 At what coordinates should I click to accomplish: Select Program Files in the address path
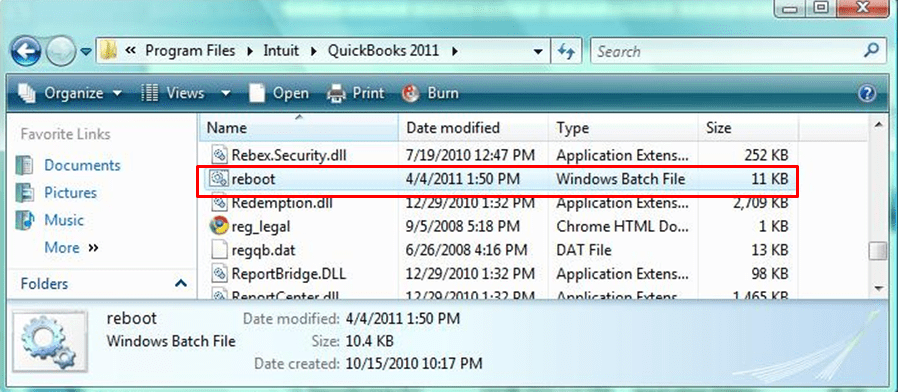tap(190, 51)
